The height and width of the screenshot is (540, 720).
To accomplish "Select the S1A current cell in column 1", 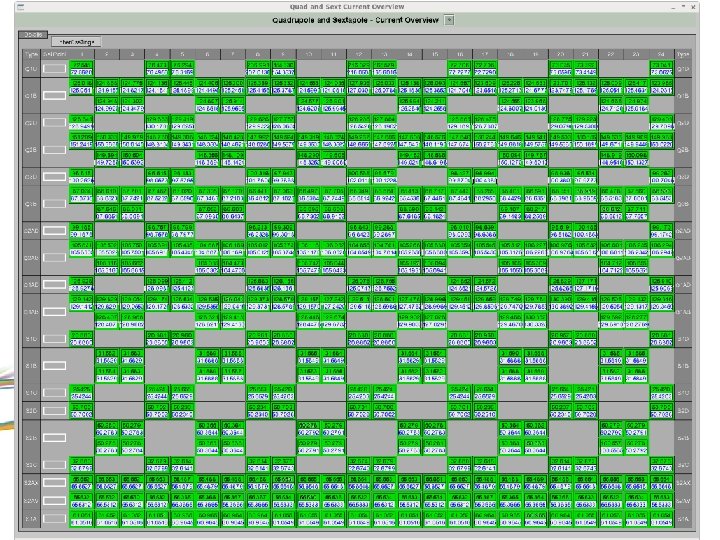I will 81,518.
